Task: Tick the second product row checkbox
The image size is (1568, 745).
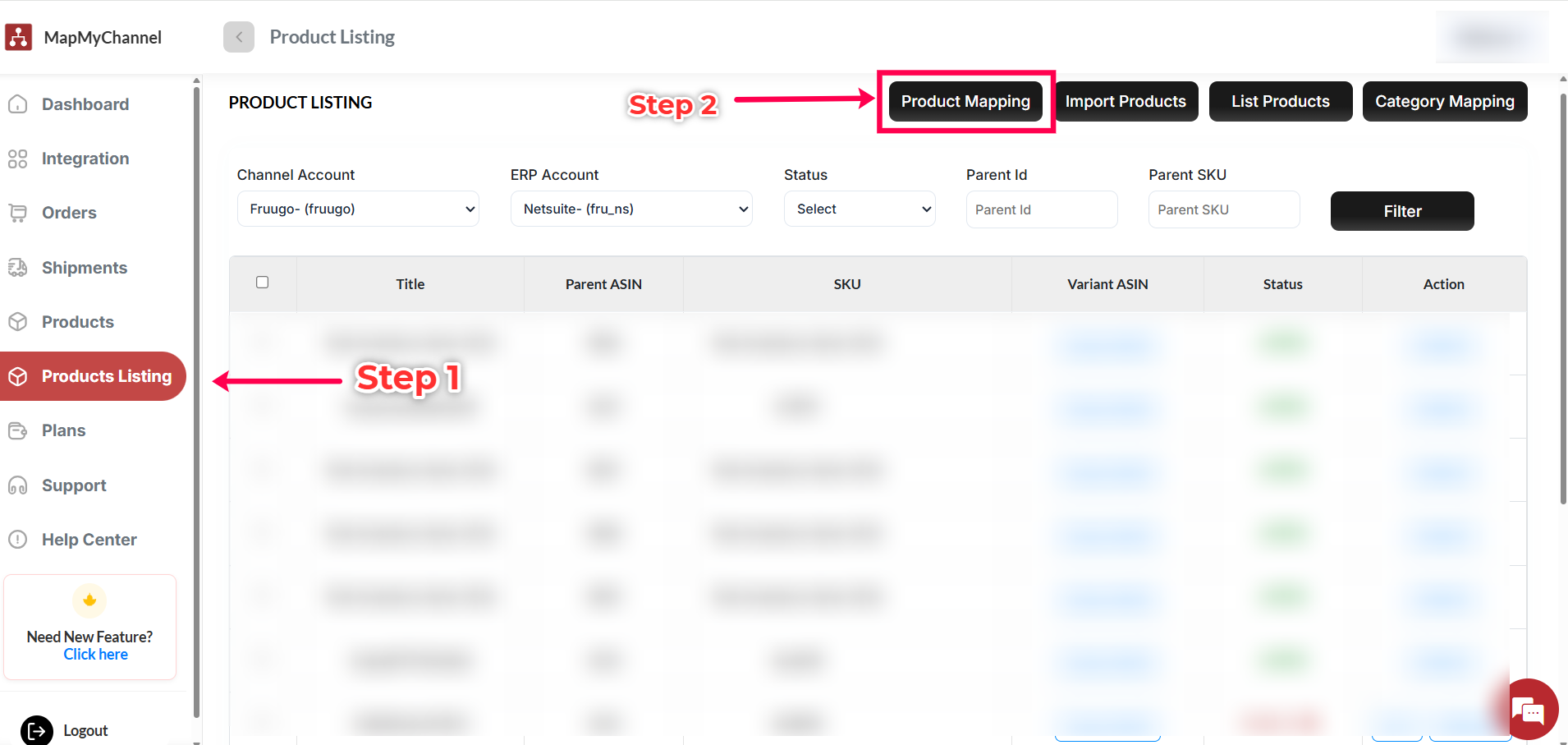Action: point(263,406)
